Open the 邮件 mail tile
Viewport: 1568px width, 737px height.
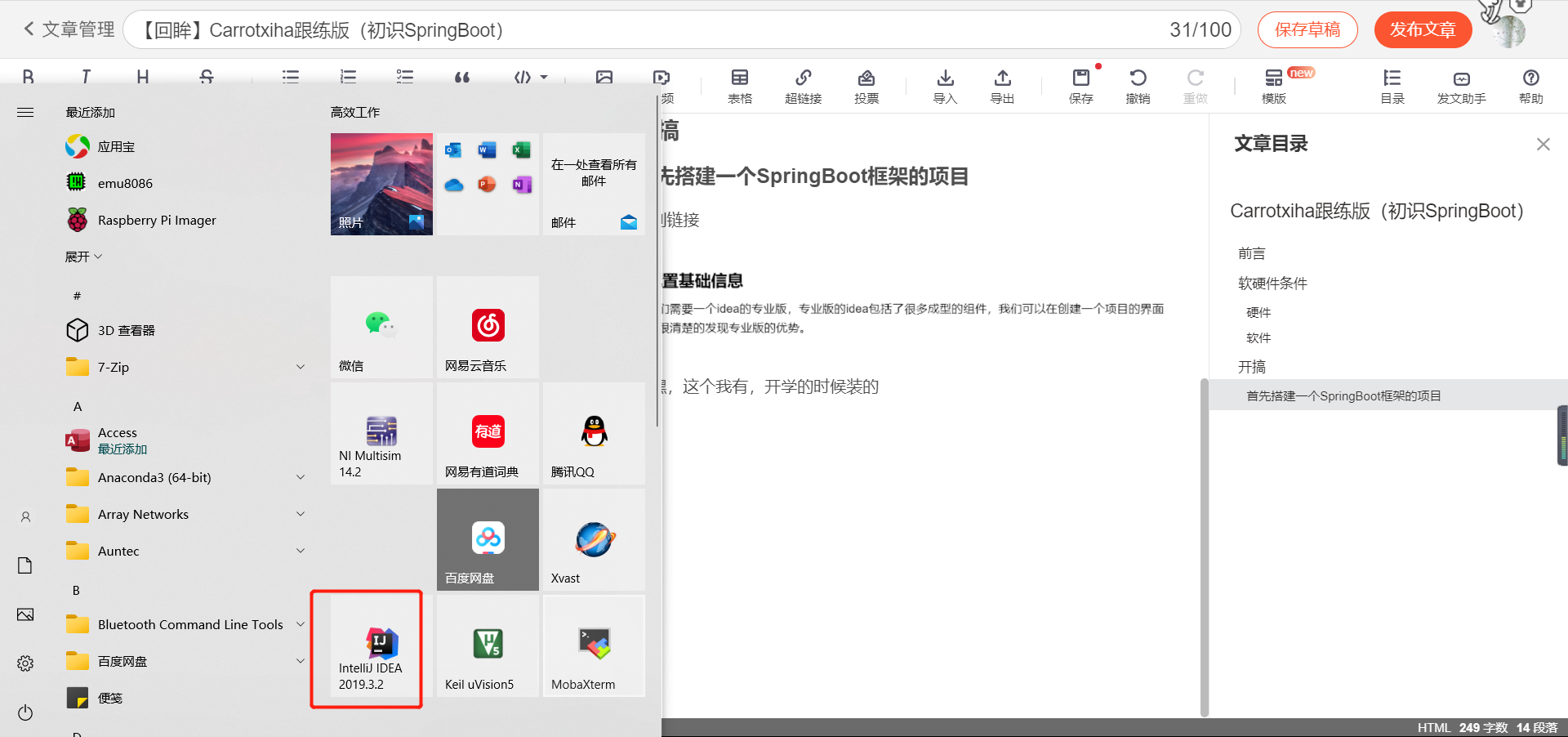click(x=594, y=184)
